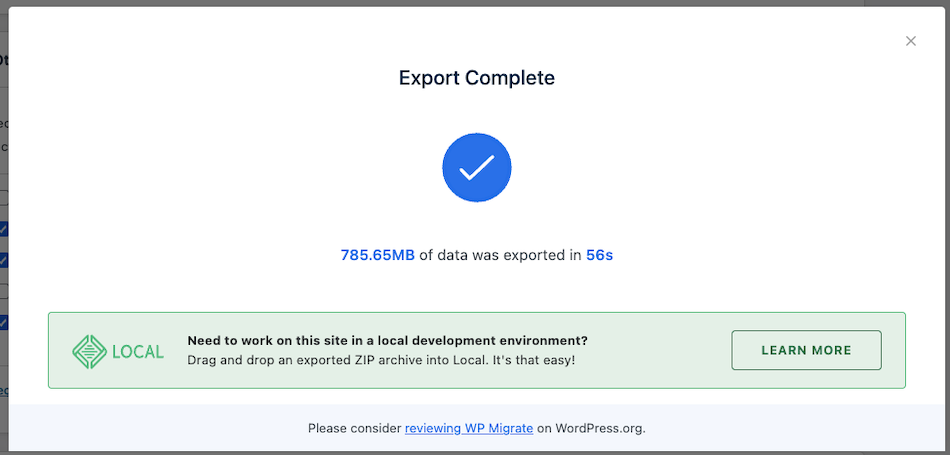Click the 'Drag and drop an exported ZIP' text
Viewport: 950px width, 455px height.
pos(381,360)
